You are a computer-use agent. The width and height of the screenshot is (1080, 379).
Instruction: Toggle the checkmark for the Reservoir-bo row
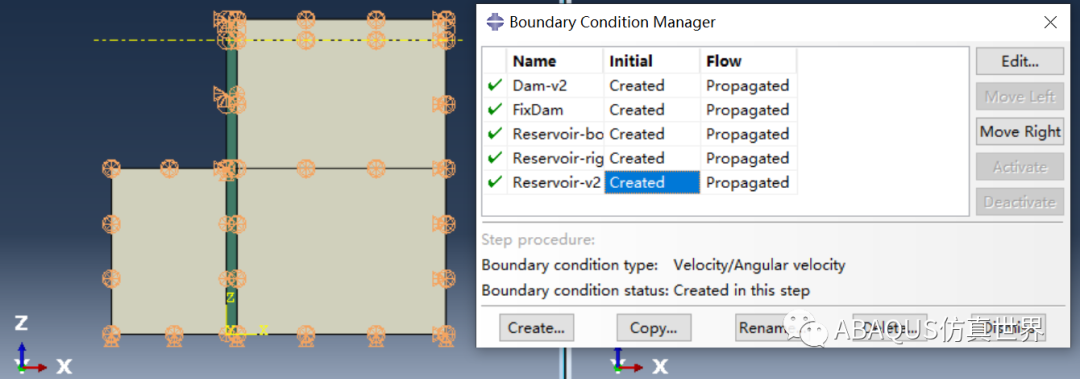pyautogui.click(x=495, y=134)
